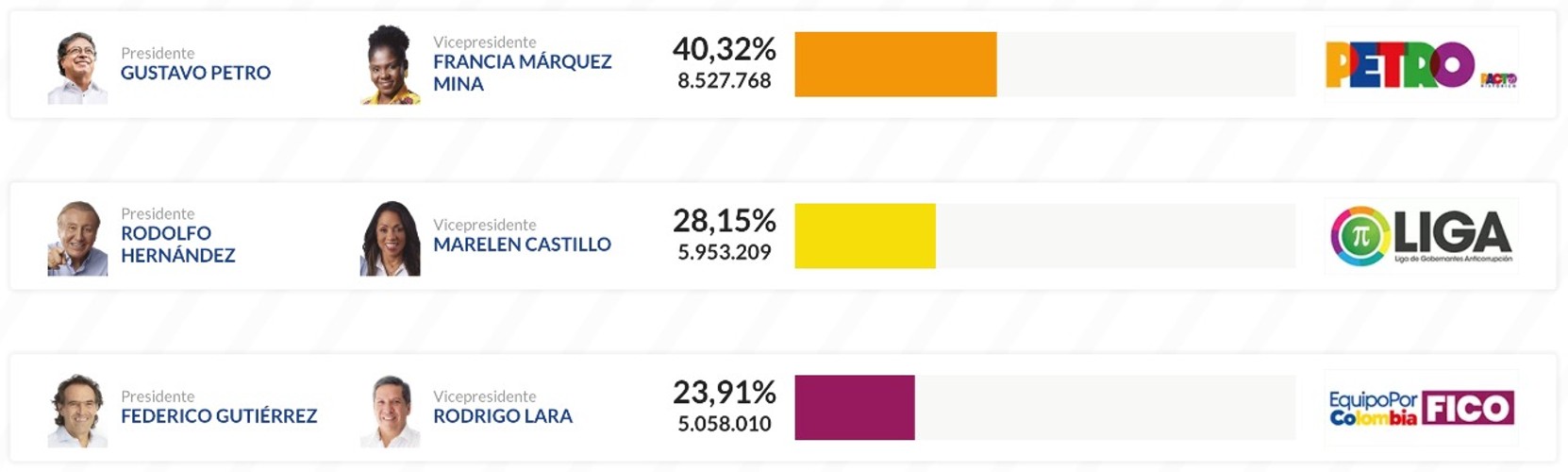The height and width of the screenshot is (472, 1568).
Task: Select the FRANCIA MÁRQUEZ MINA name link
Action: pos(522,73)
